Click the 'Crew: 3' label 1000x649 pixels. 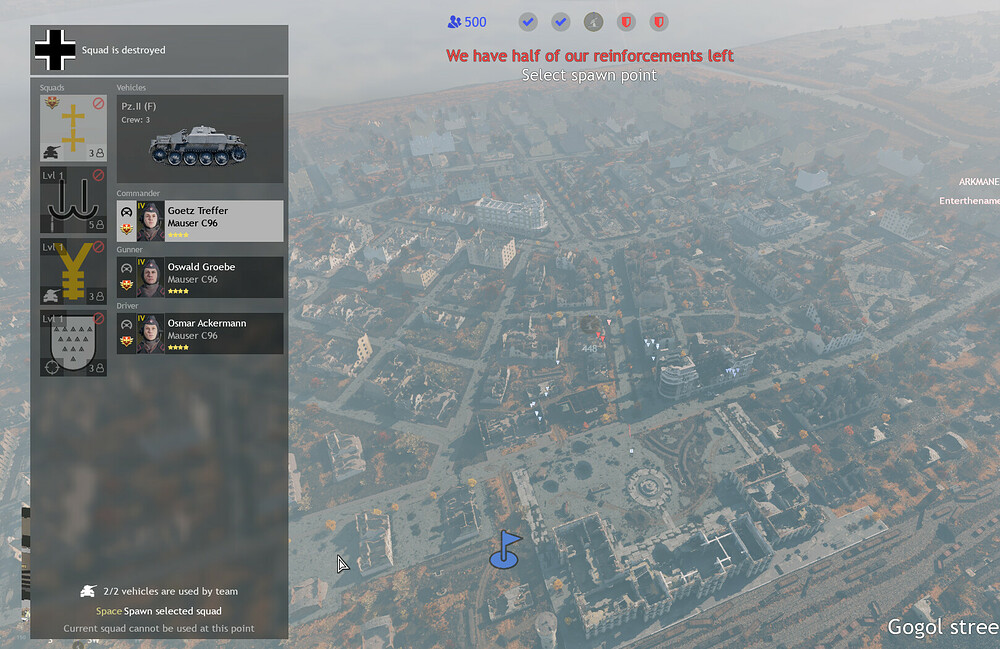click(x=136, y=120)
